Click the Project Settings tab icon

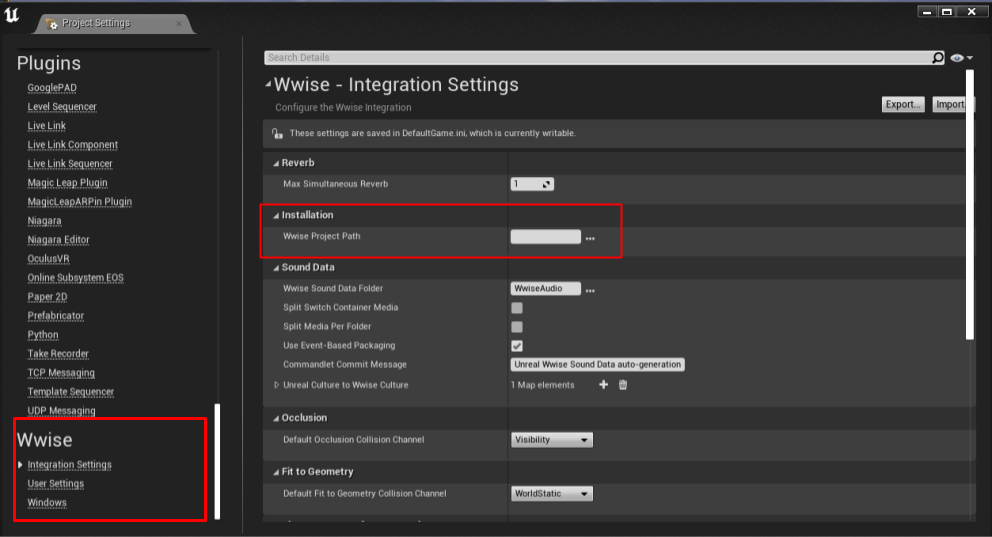click(x=52, y=23)
